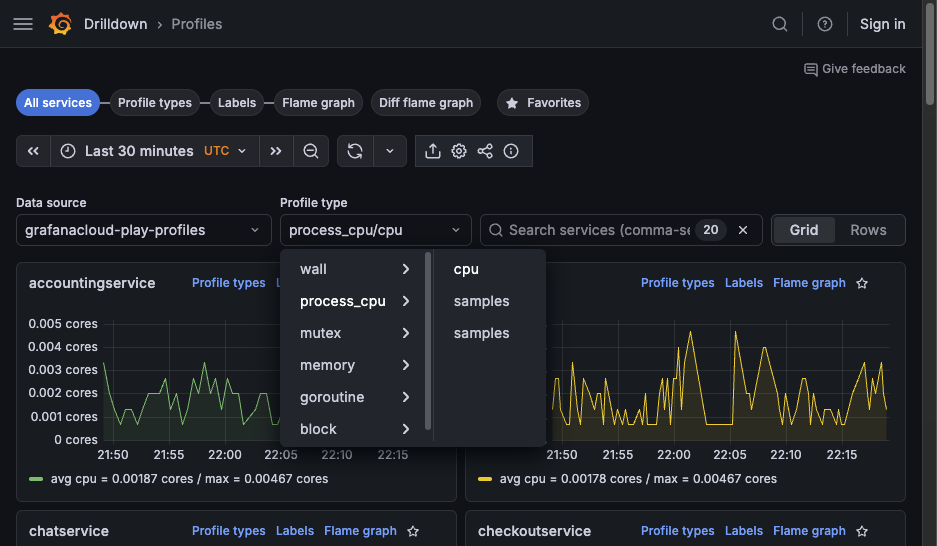
Task: Refresh the dashboard data
Action: point(355,151)
